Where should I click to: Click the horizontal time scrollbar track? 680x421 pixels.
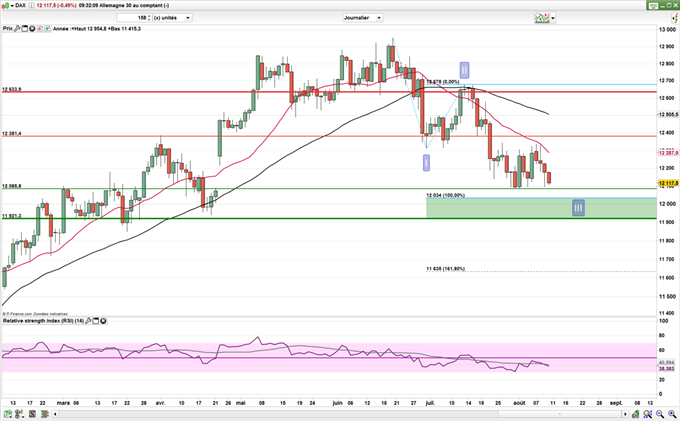340,414
